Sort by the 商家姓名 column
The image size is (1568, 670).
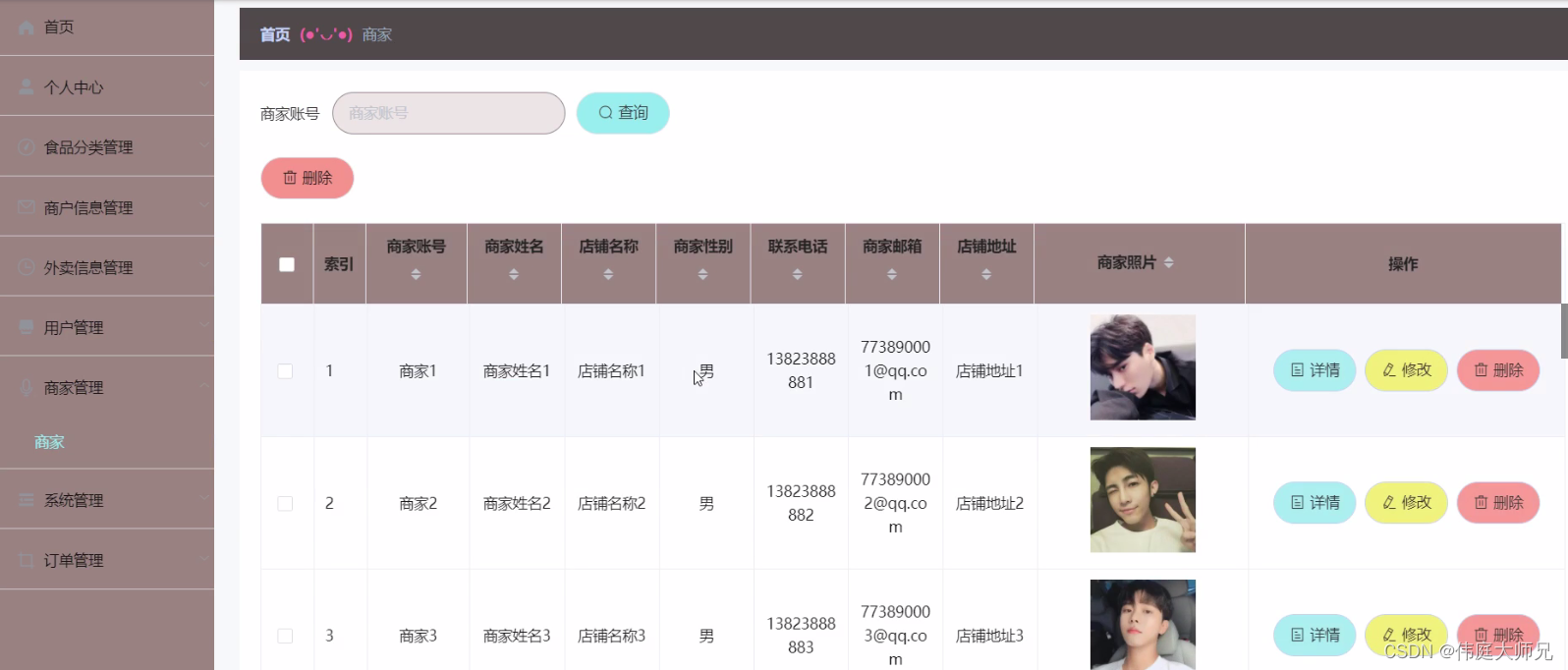click(514, 274)
